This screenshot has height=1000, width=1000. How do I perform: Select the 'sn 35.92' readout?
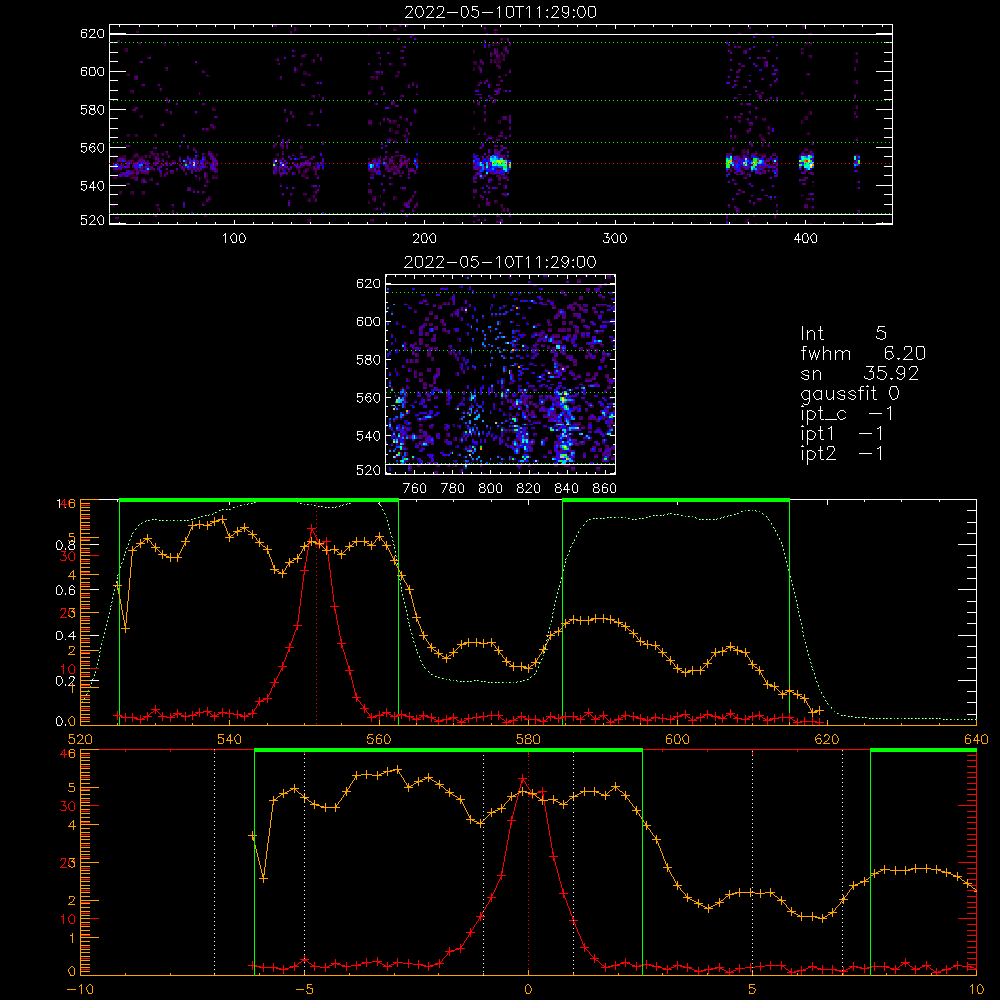coord(859,373)
